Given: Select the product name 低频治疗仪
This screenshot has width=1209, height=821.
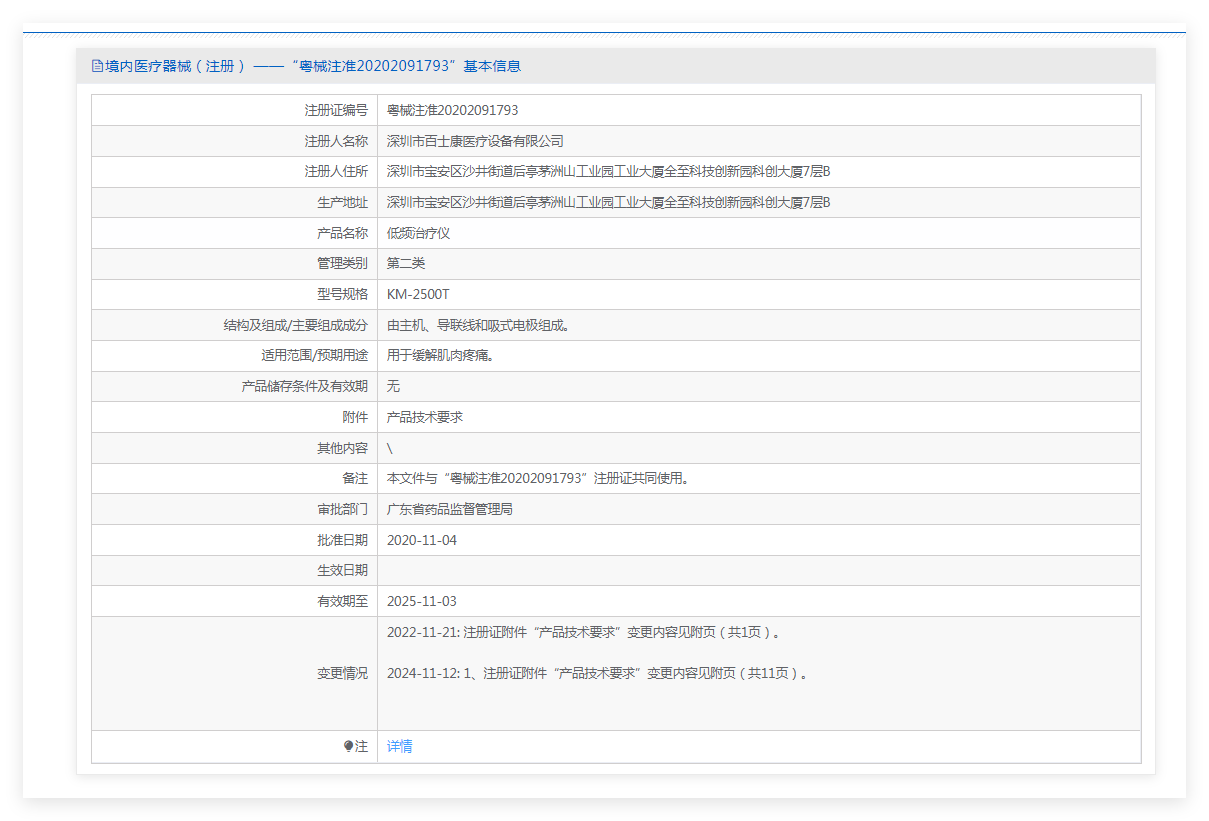Looking at the screenshot, I should (x=419, y=233).
